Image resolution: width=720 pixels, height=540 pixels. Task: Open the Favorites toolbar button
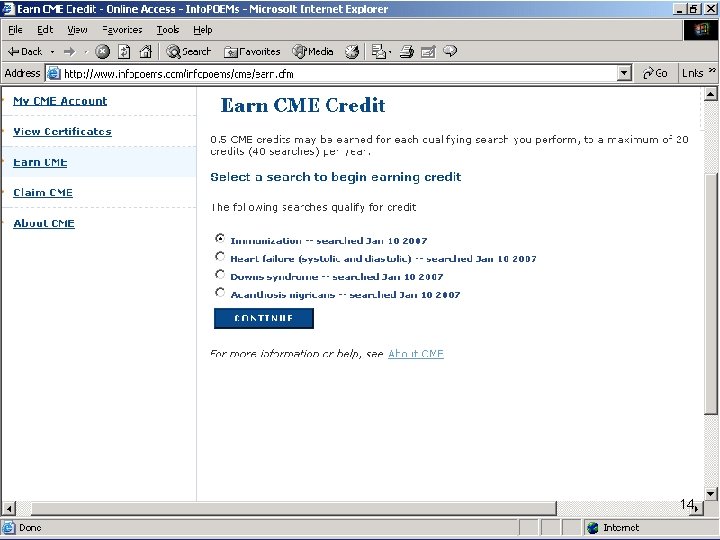pyautogui.click(x=252, y=51)
